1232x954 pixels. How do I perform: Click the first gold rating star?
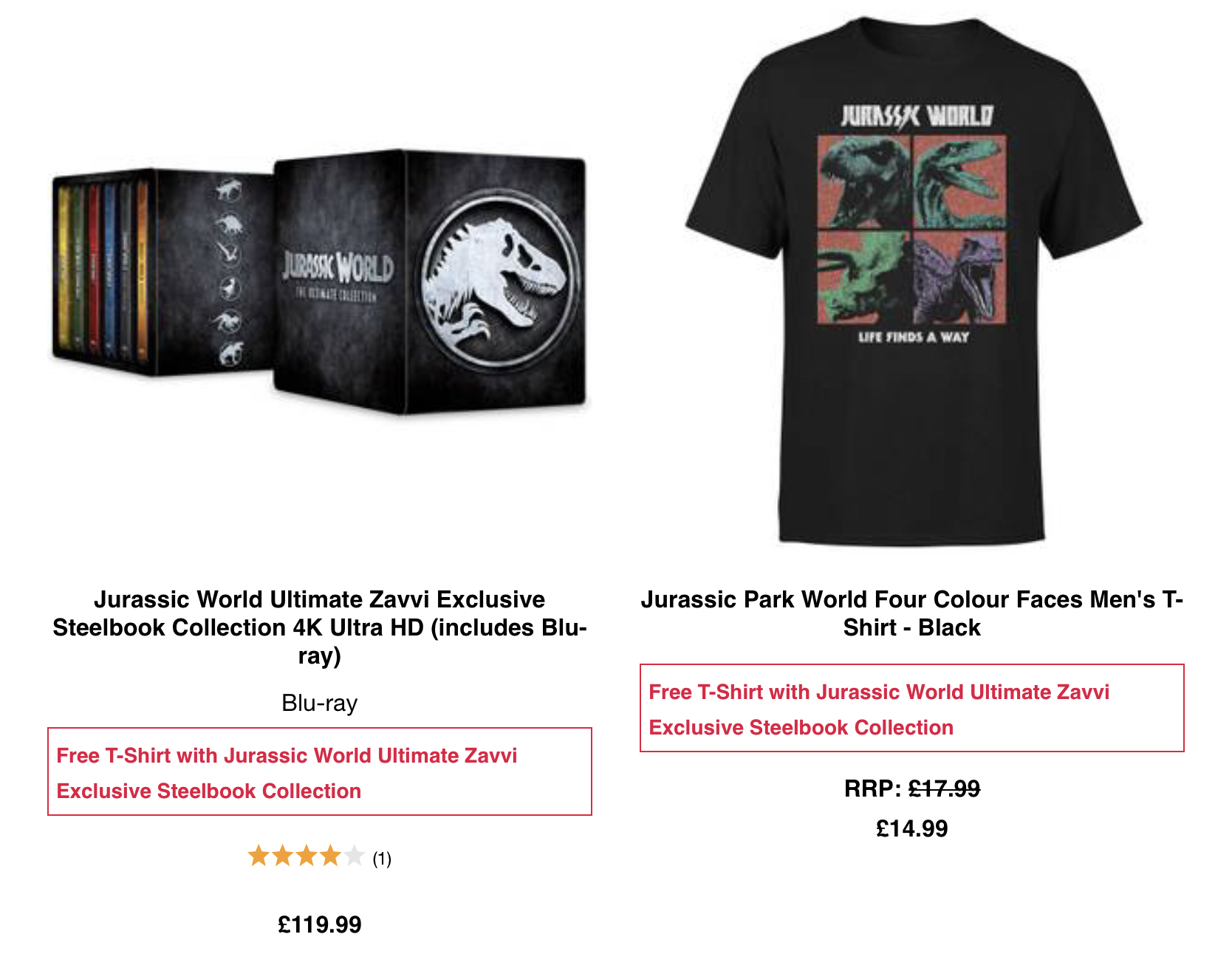(259, 856)
